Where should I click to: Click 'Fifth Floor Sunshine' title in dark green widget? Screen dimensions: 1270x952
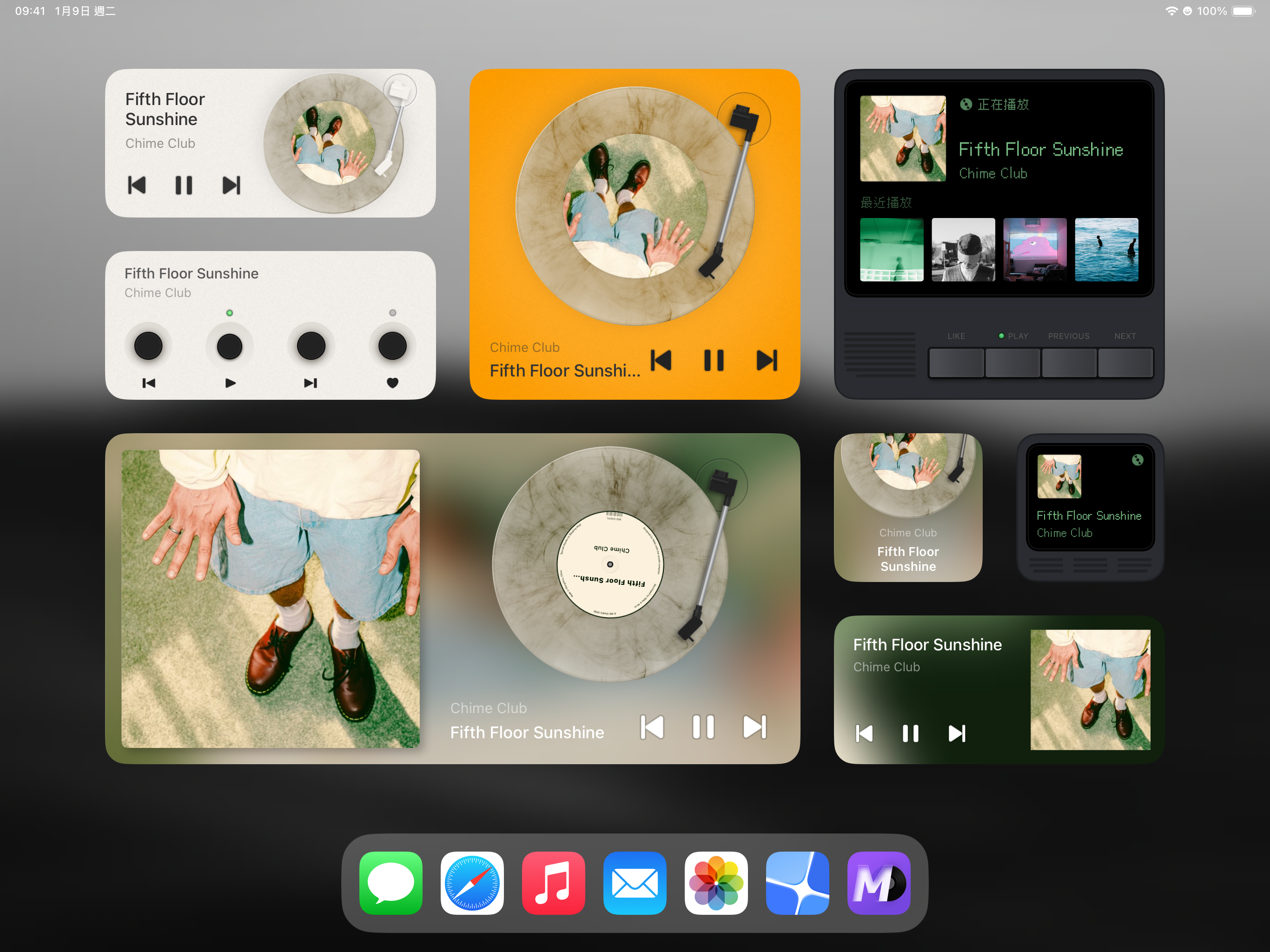click(927, 644)
